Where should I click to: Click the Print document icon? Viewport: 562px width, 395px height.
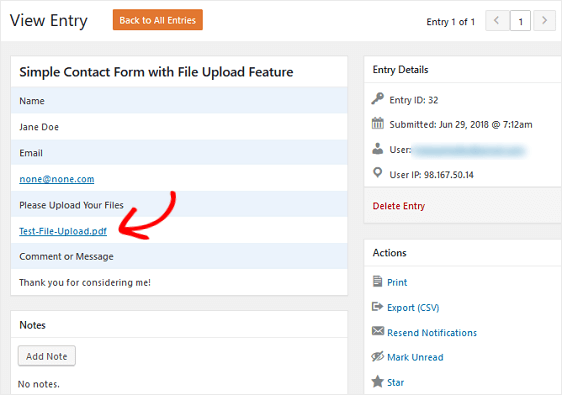click(x=377, y=281)
